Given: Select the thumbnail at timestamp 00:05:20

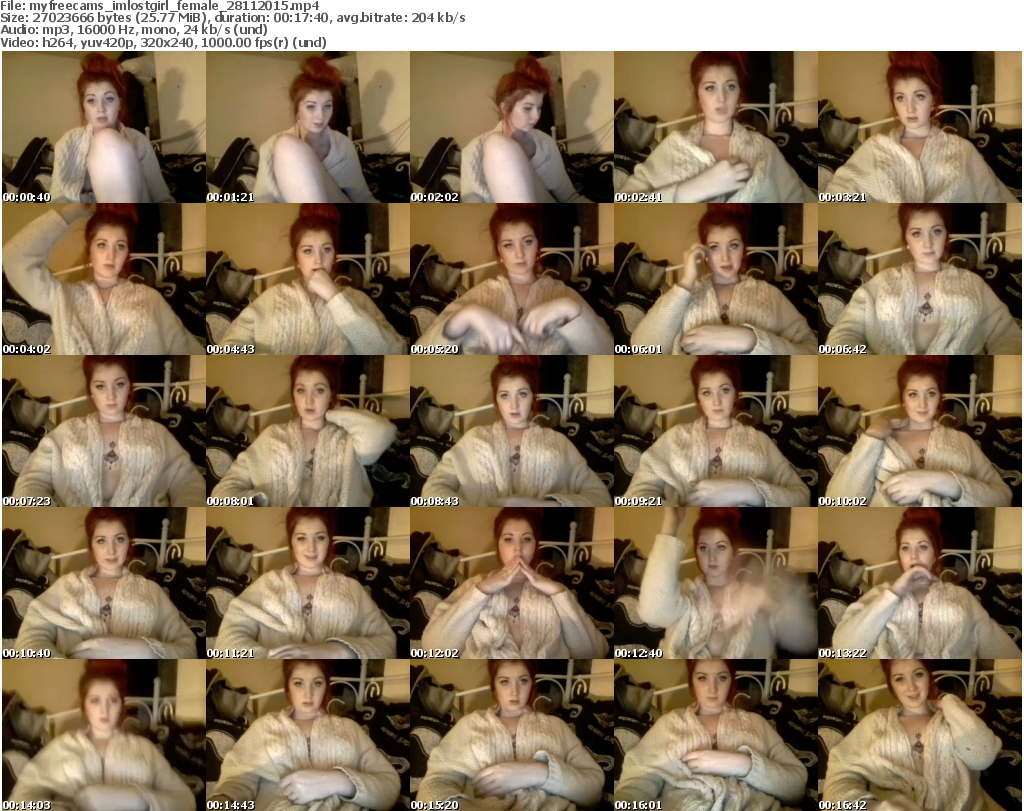Looking at the screenshot, I should (x=511, y=279).
